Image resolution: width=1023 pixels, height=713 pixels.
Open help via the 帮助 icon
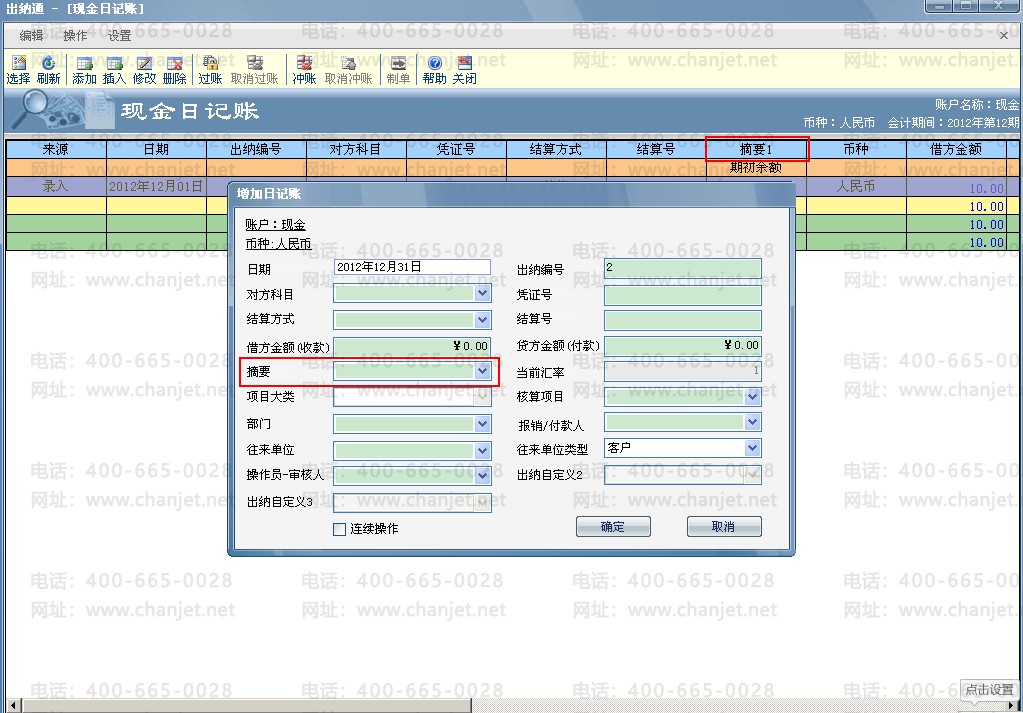click(x=435, y=70)
